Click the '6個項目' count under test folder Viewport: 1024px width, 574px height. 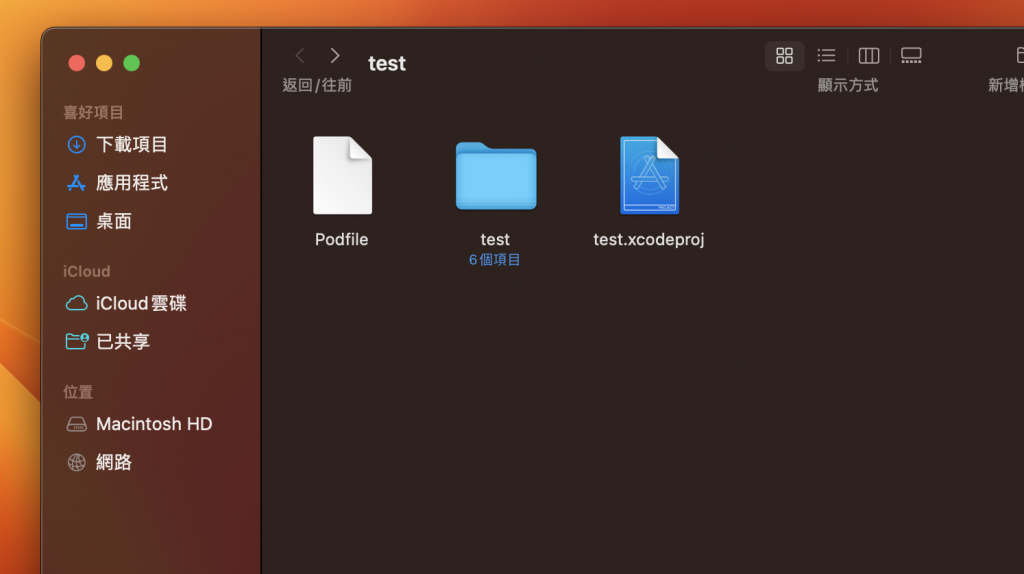point(494,260)
